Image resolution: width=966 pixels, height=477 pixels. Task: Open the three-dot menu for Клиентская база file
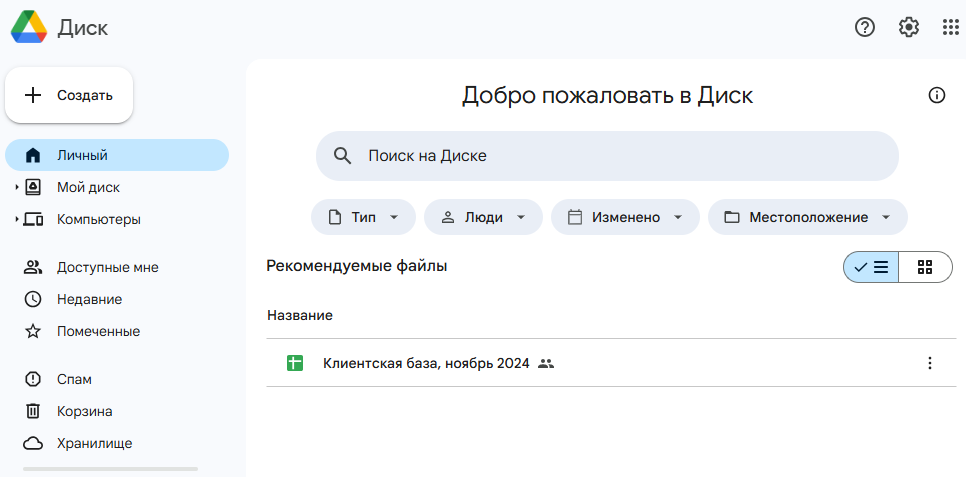point(930,364)
